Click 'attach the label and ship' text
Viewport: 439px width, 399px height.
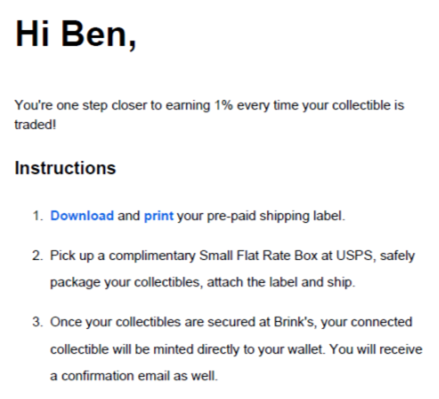[280, 283]
